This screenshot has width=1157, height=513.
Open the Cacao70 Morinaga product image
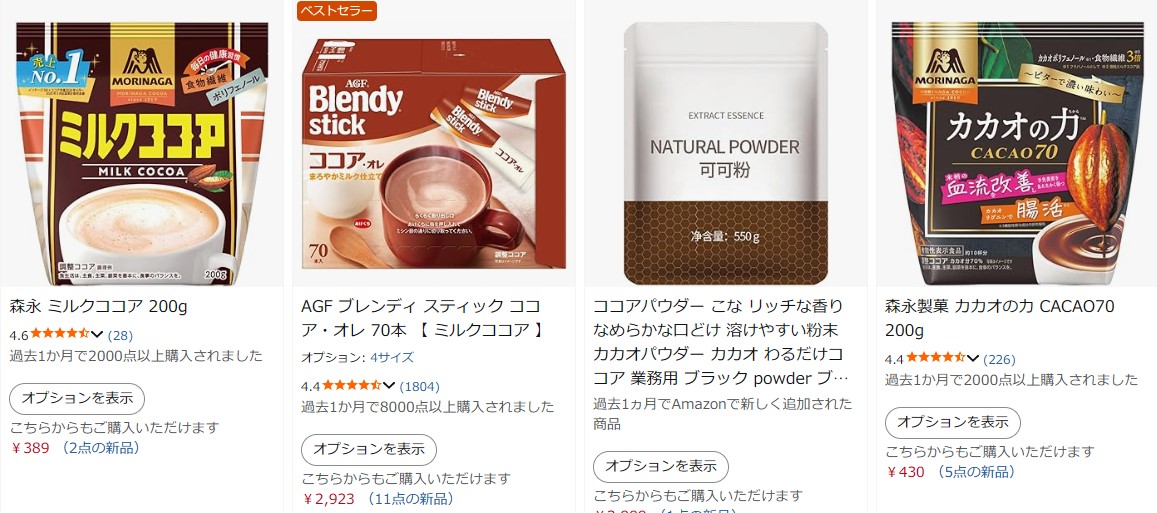pos(1018,154)
